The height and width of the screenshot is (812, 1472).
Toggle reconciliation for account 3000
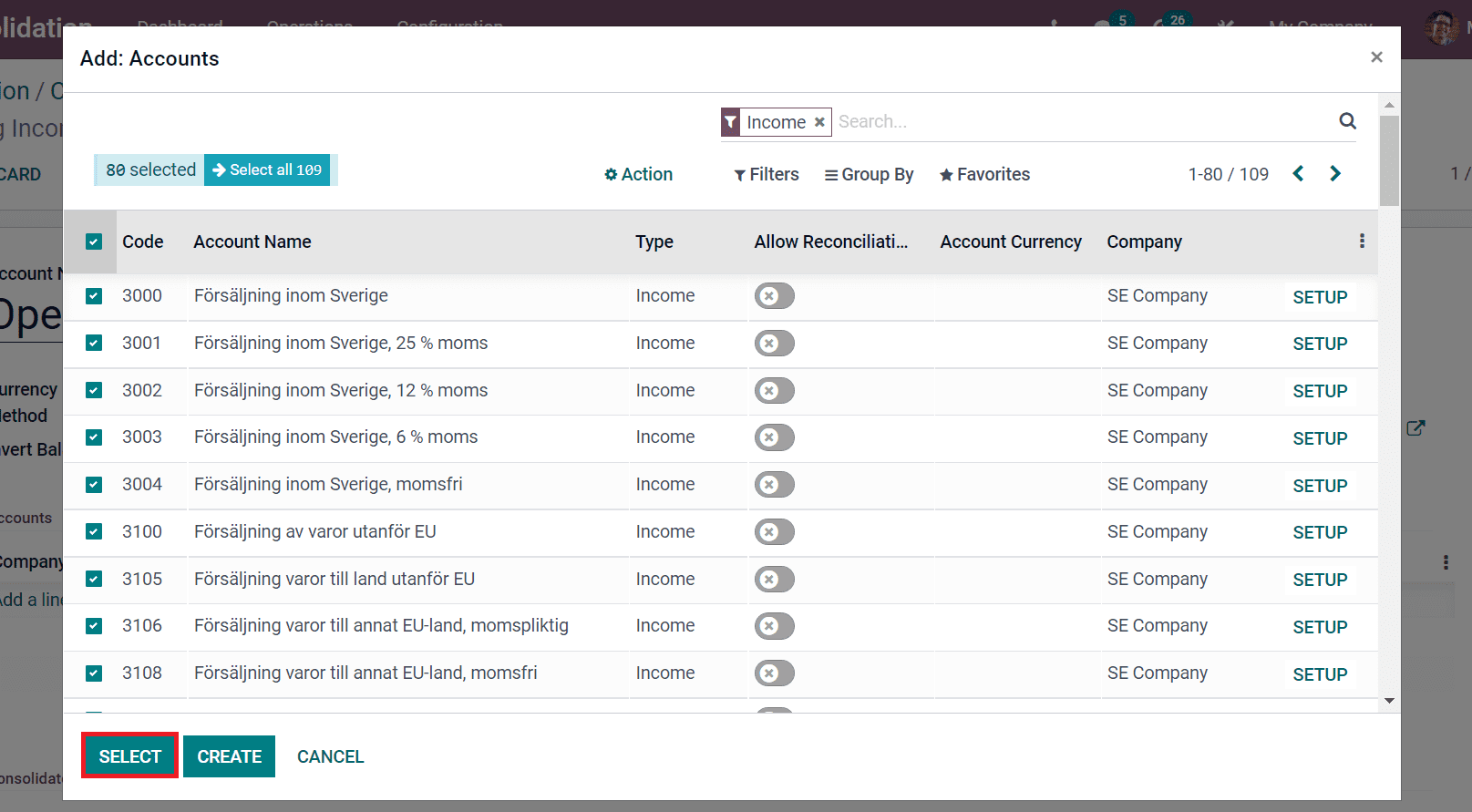pyautogui.click(x=775, y=296)
